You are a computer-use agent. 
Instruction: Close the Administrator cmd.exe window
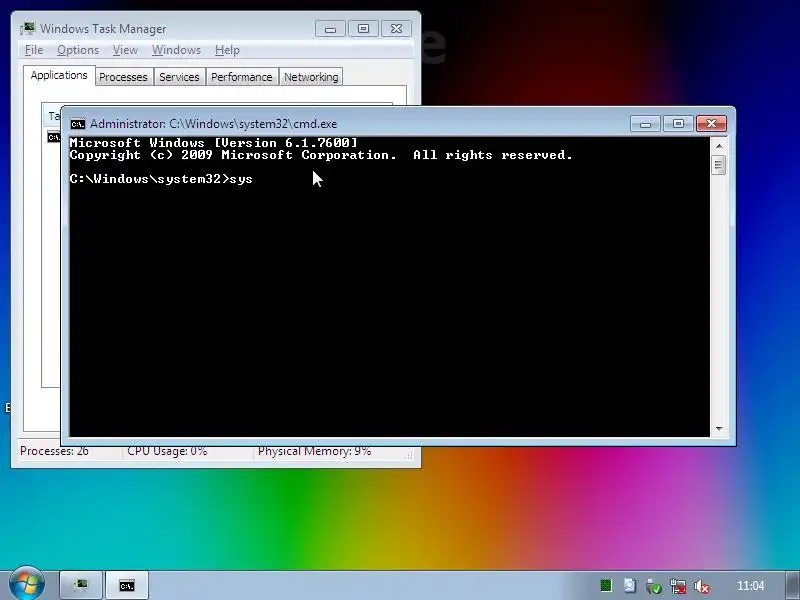pyautogui.click(x=711, y=123)
